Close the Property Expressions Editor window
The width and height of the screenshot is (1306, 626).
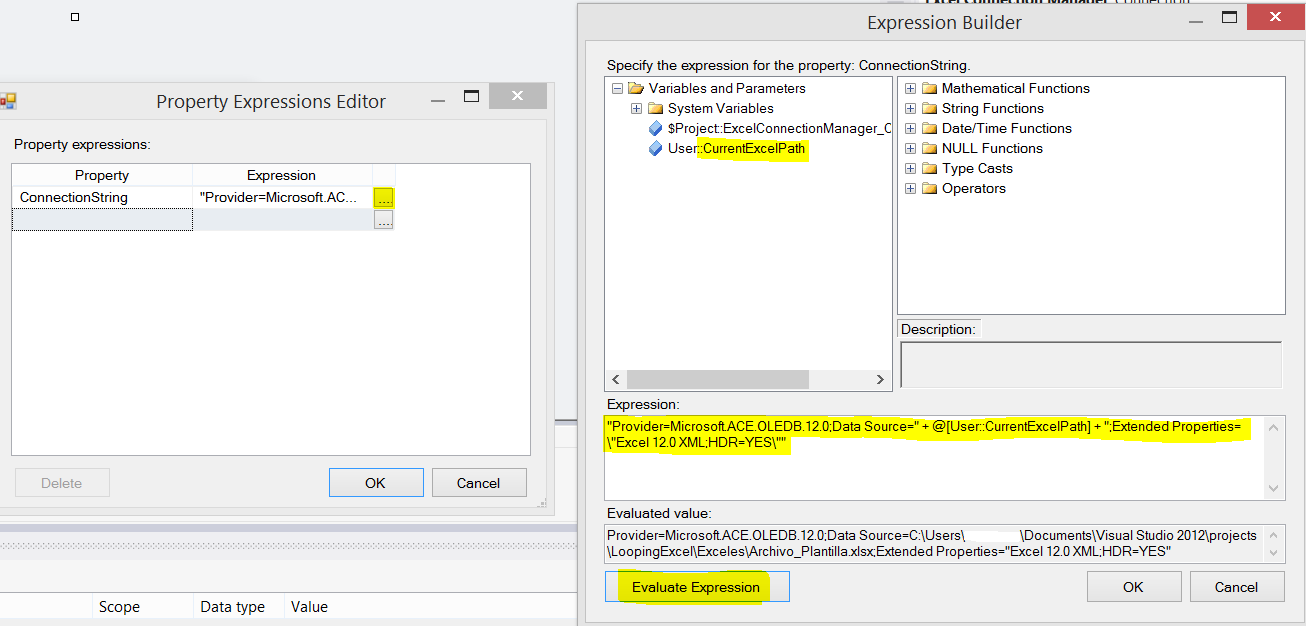click(x=516, y=97)
